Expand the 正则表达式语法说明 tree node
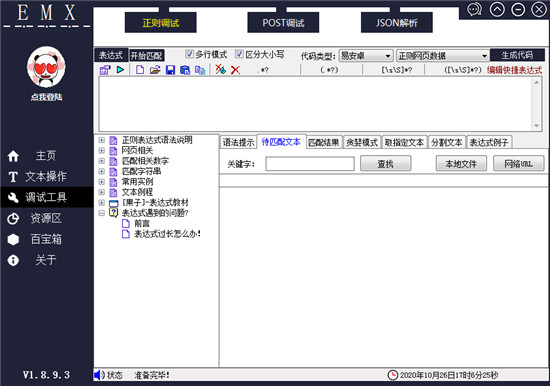 [102, 140]
